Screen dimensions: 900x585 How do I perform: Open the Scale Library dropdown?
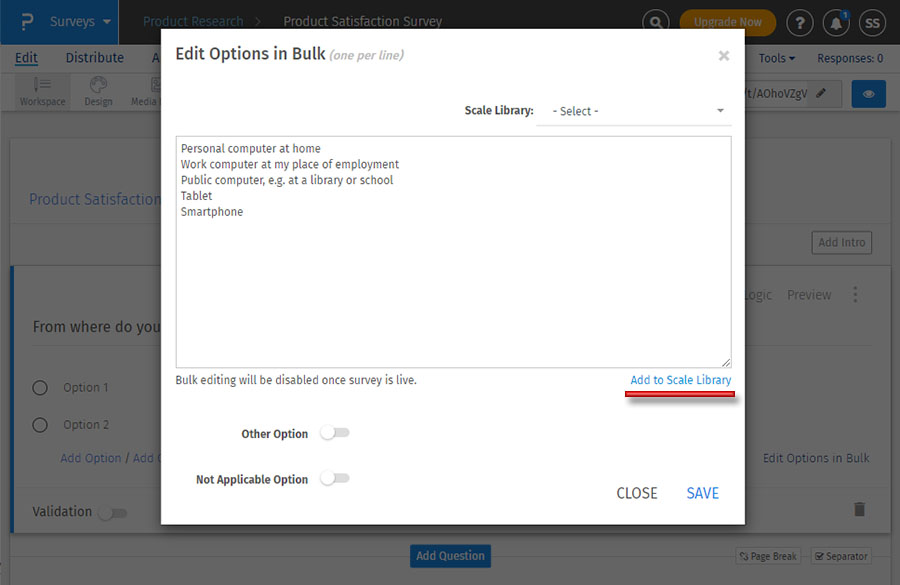635,111
